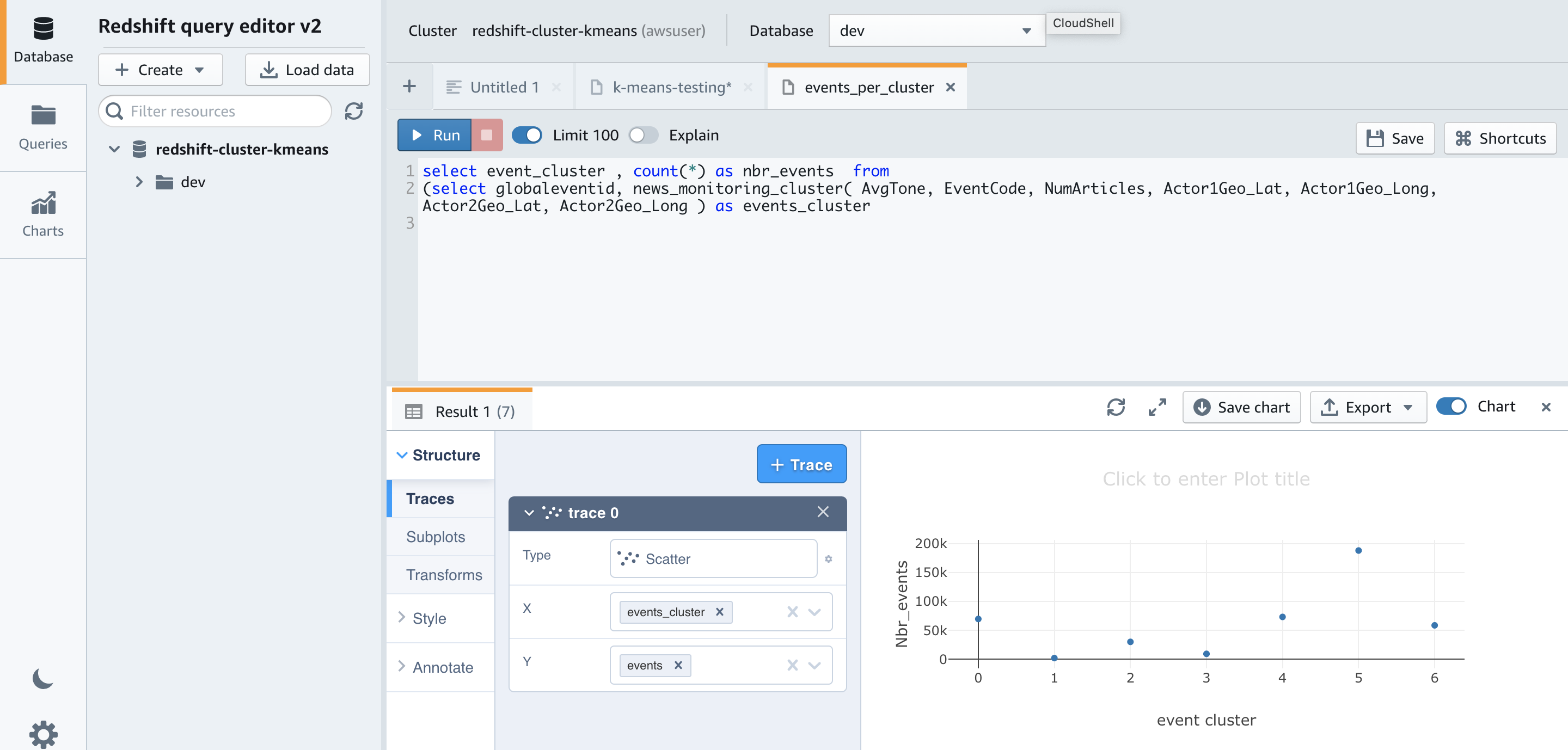Click the Run button
This screenshot has height=750, width=1568.
coord(434,135)
